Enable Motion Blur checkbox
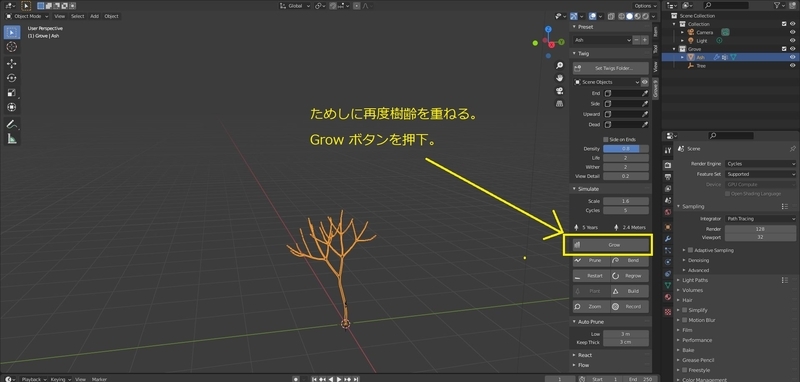800x382 pixels. pyautogui.click(x=685, y=320)
